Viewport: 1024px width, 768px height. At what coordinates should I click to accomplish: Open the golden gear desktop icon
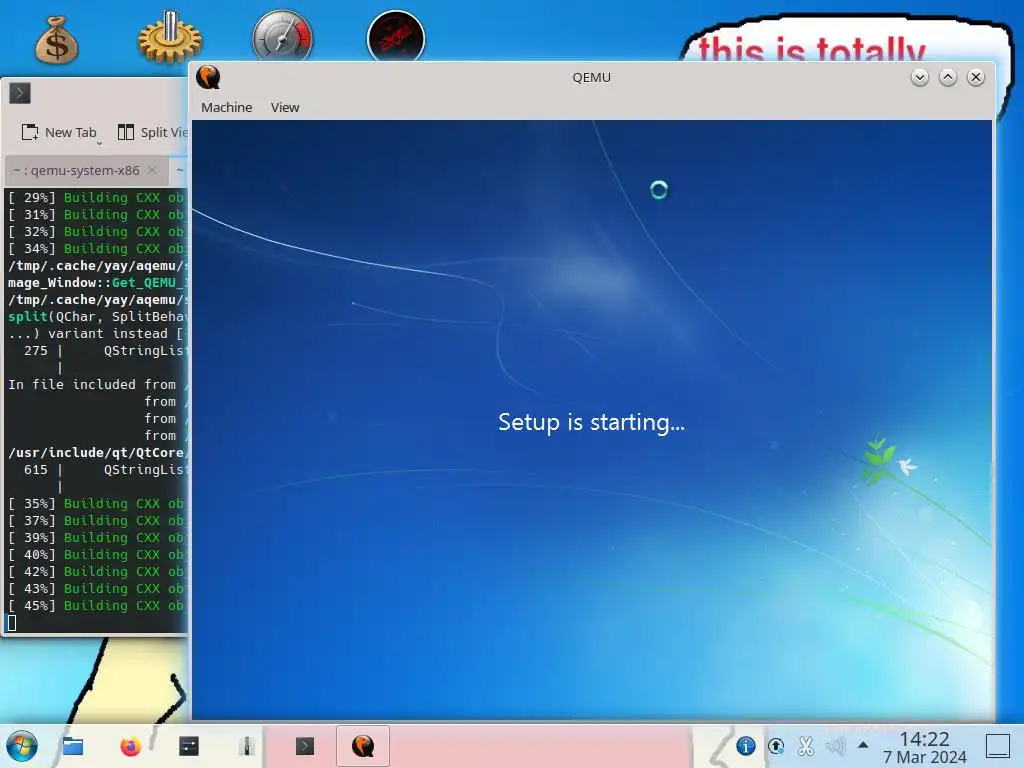169,38
